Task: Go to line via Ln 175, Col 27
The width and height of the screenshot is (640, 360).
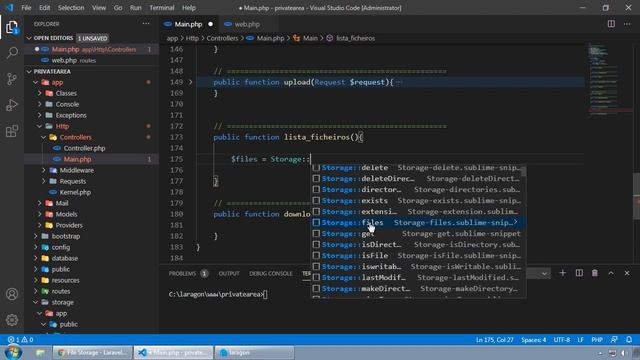Action: (x=494, y=340)
